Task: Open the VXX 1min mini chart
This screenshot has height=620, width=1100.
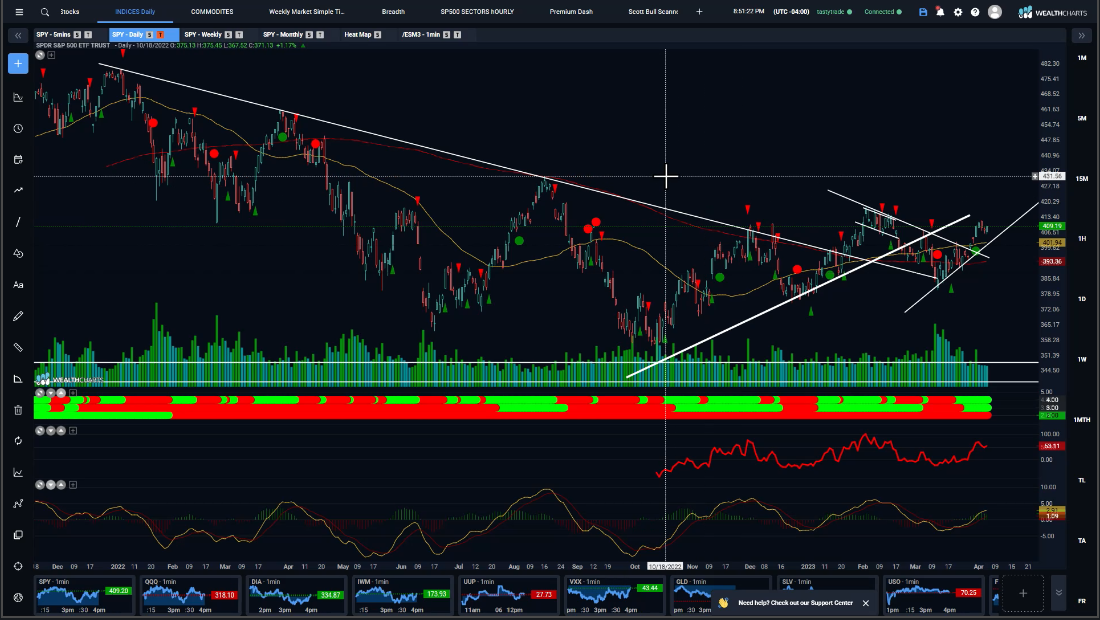Action: point(614,595)
